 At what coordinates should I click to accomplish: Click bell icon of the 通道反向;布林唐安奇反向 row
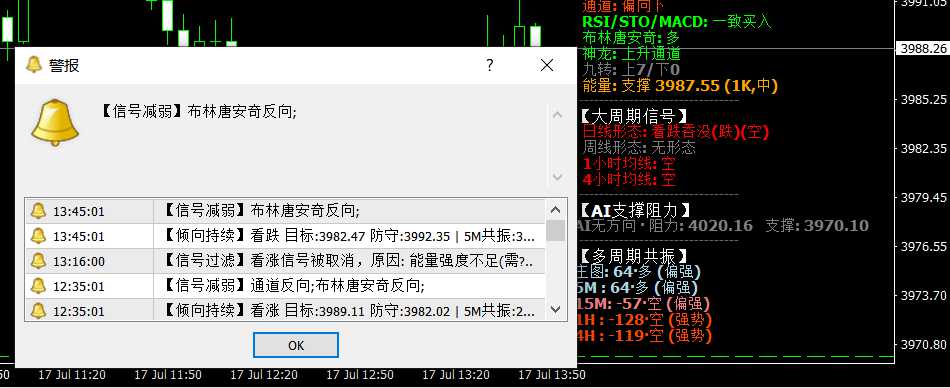coord(38,286)
